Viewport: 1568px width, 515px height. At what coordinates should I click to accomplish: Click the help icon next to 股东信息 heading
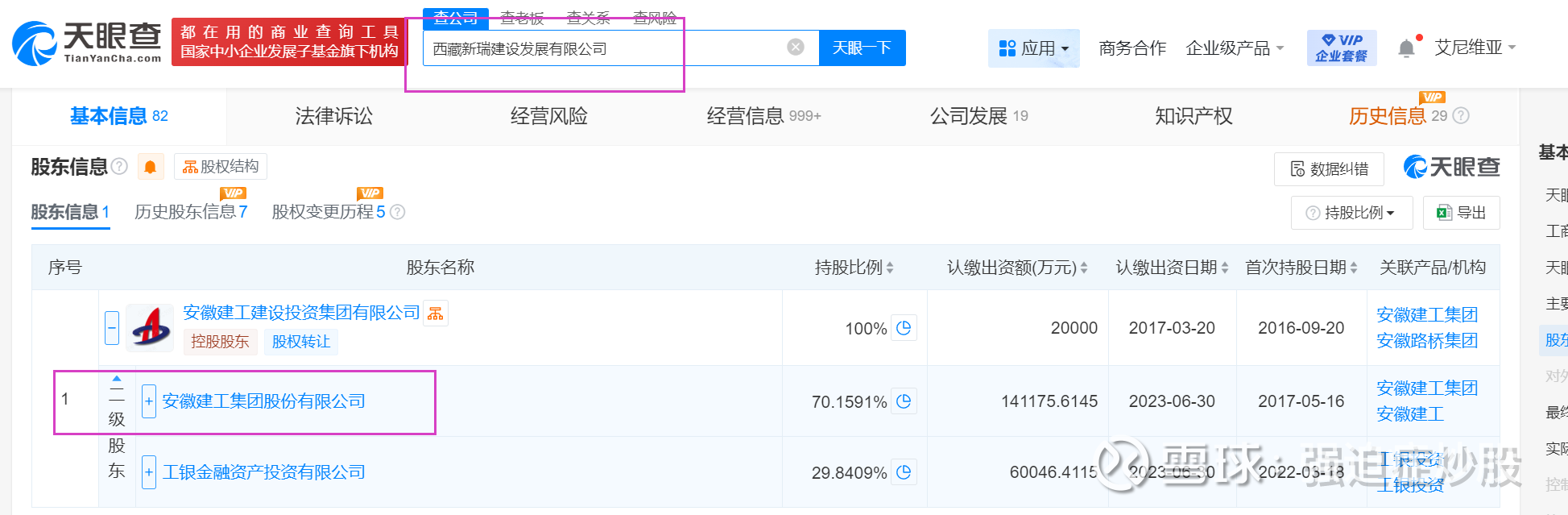click(x=119, y=166)
